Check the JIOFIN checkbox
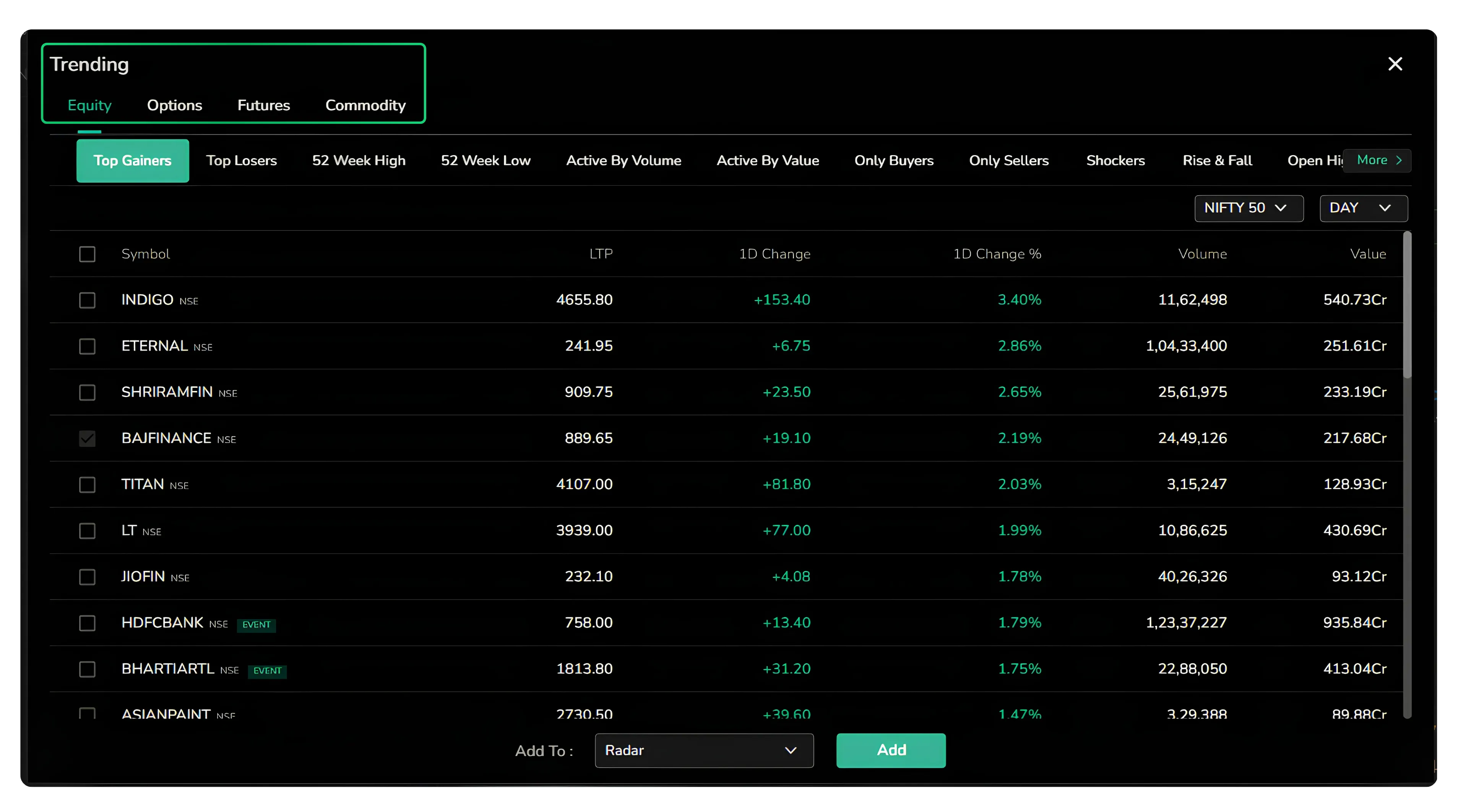1463x812 pixels. (87, 576)
